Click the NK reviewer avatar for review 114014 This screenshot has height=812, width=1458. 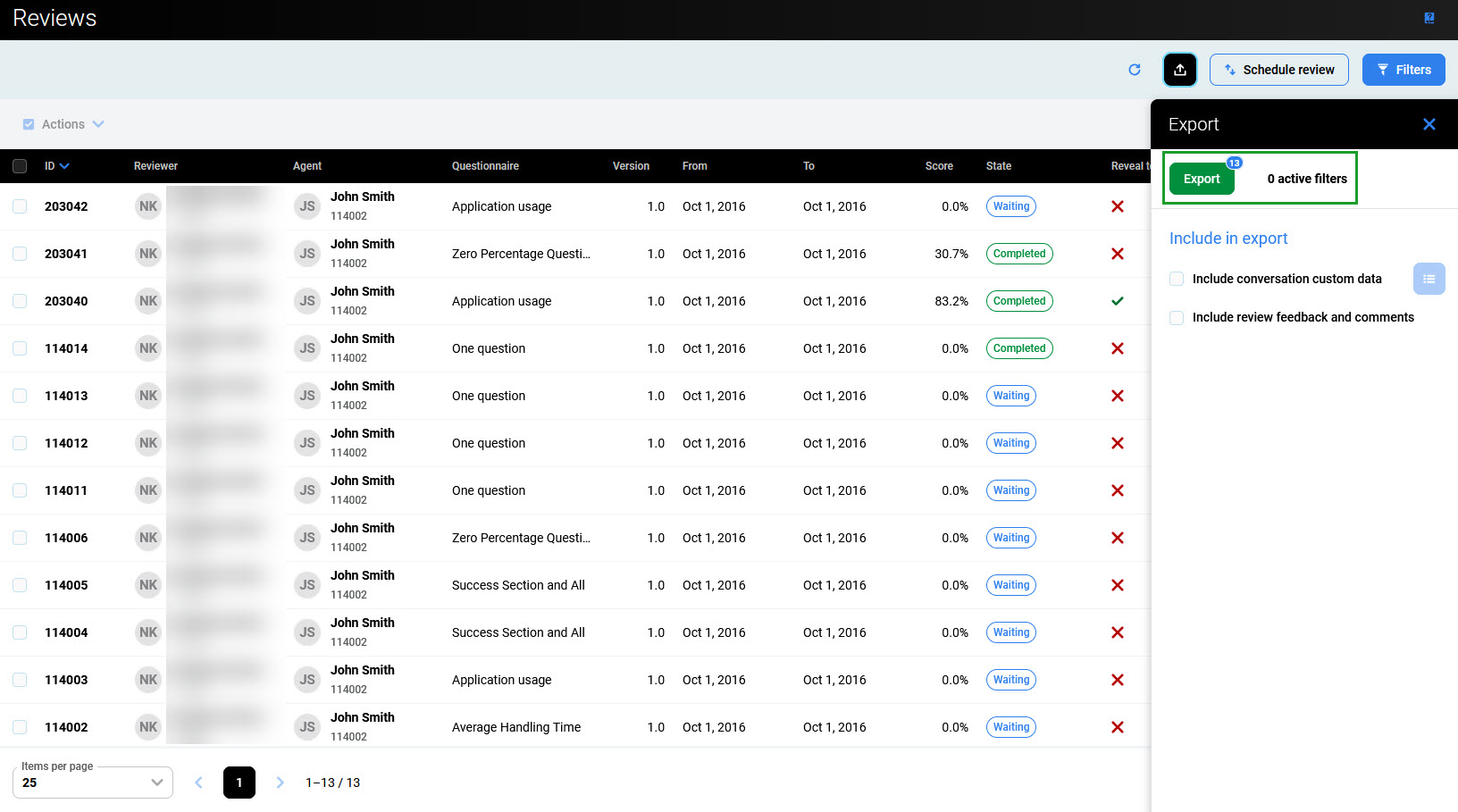(148, 348)
